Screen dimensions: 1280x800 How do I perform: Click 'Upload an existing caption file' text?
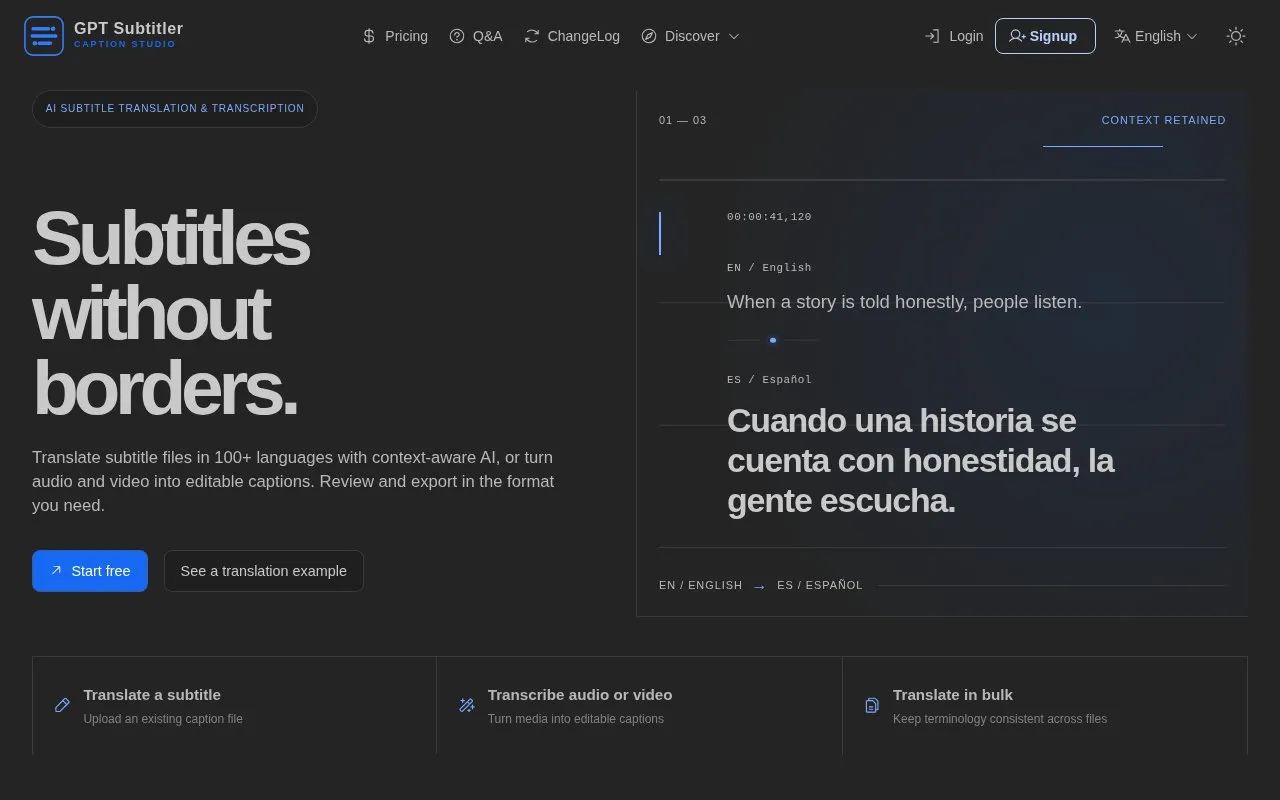coord(163,719)
